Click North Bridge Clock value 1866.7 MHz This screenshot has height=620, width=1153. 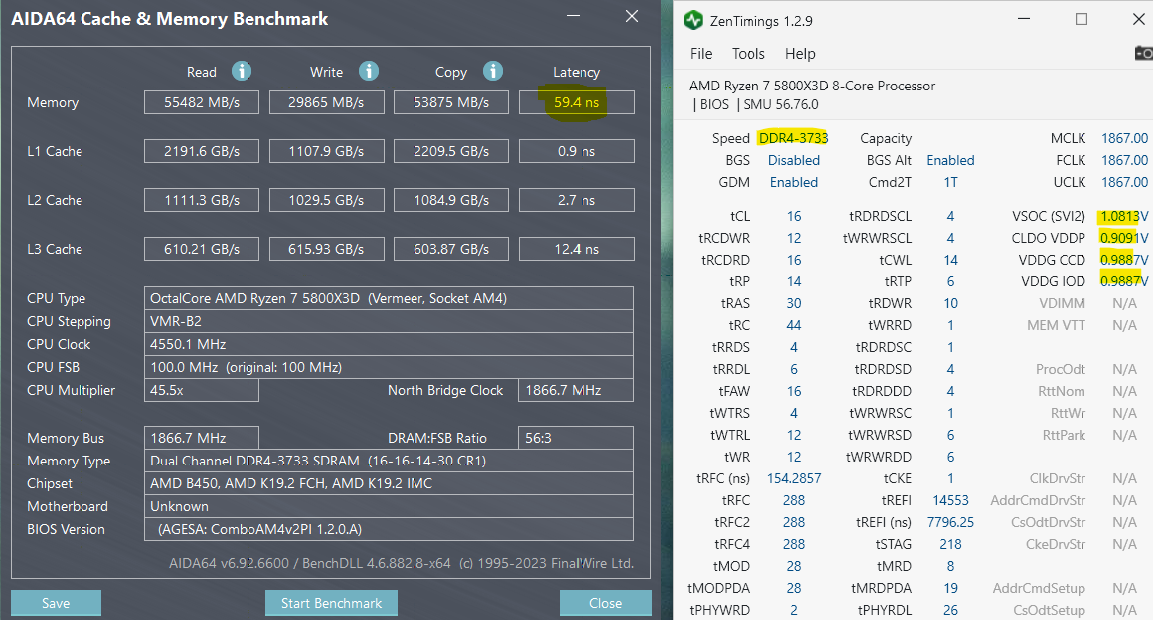(576, 391)
